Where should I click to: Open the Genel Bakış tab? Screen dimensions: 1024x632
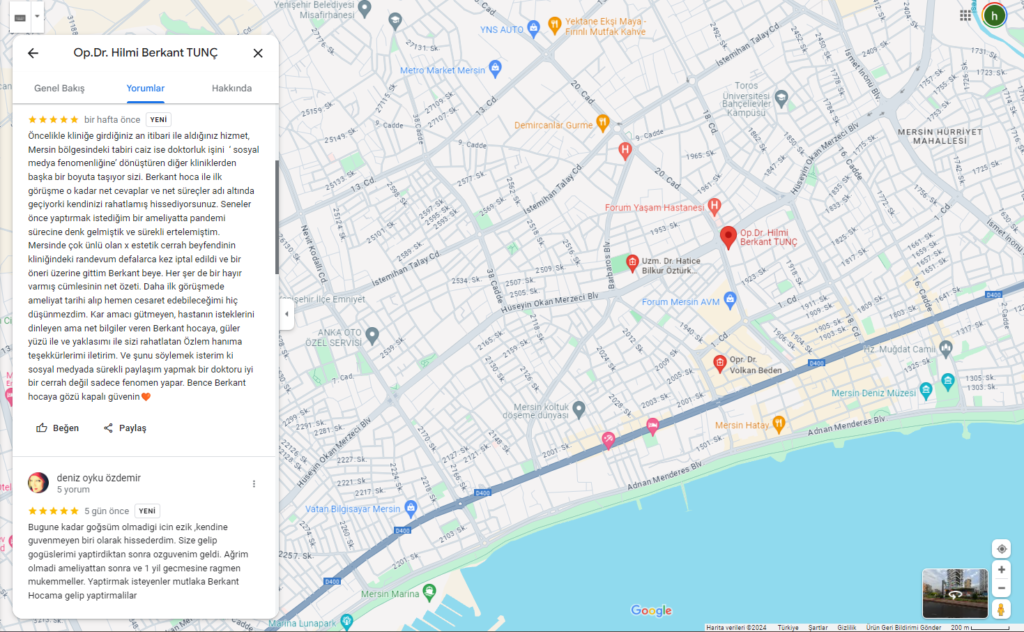click(59, 88)
